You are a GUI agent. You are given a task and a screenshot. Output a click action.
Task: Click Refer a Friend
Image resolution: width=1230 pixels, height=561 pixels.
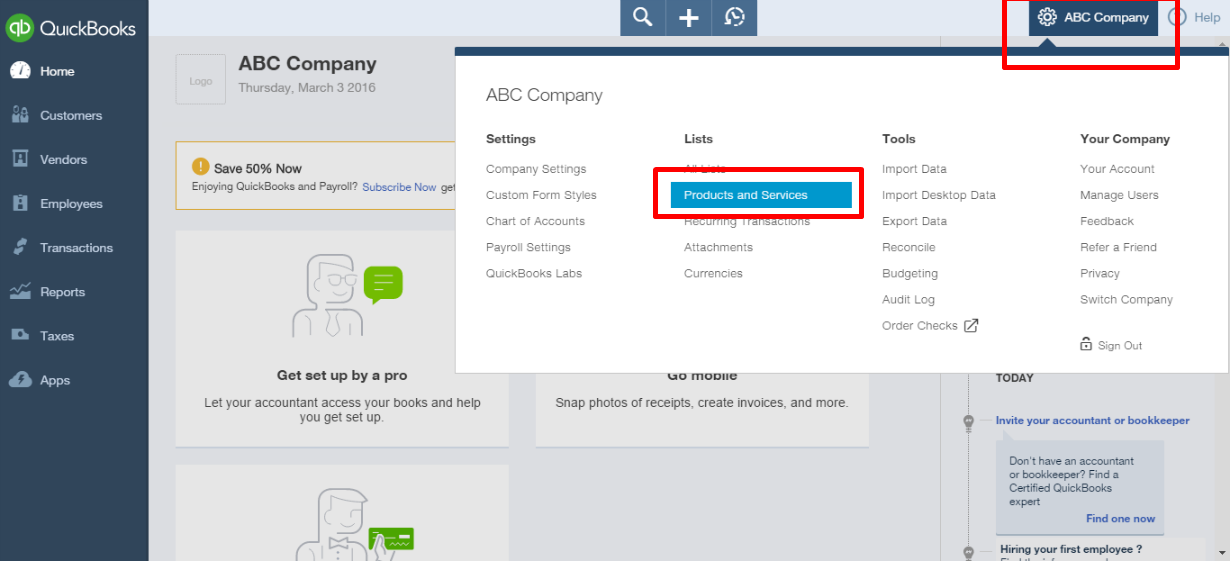point(1118,247)
